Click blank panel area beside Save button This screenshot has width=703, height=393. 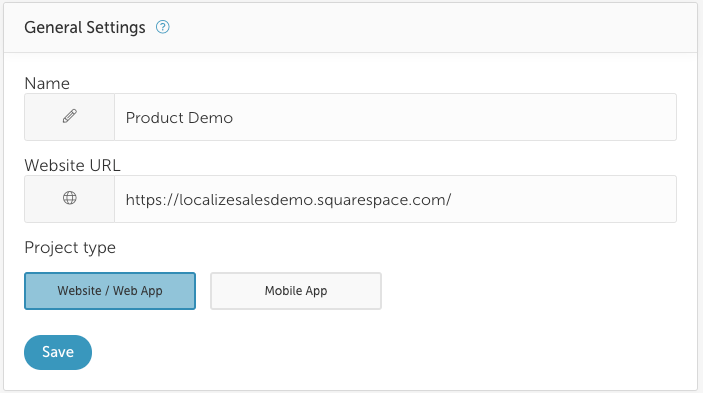pyautogui.click(x=381, y=352)
